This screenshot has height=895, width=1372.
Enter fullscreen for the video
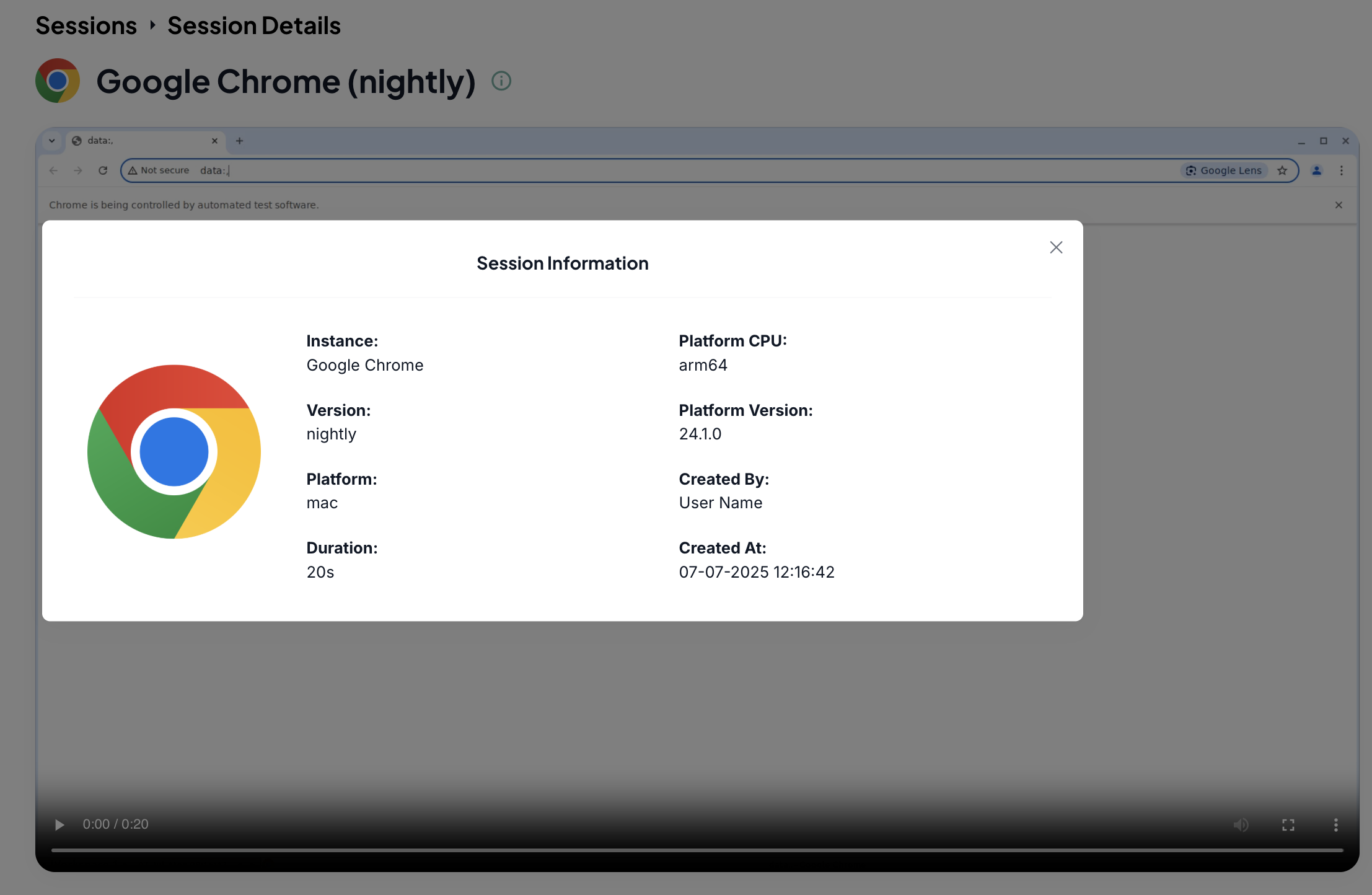click(x=1288, y=824)
